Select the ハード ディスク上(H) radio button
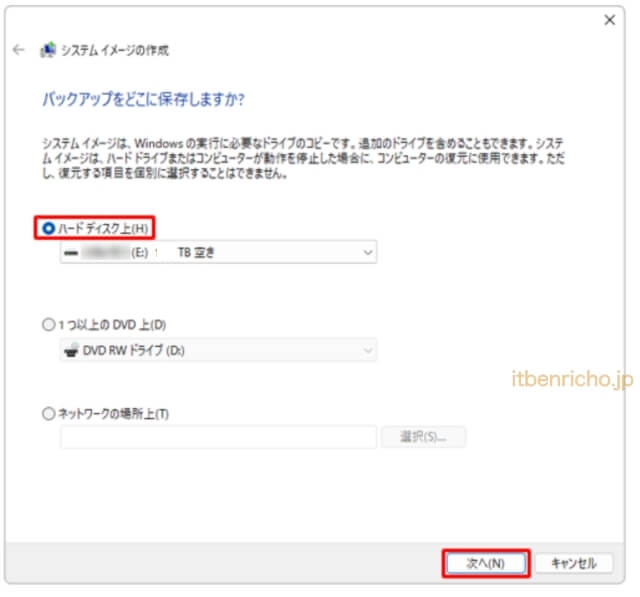The width and height of the screenshot is (640, 597). [48, 228]
